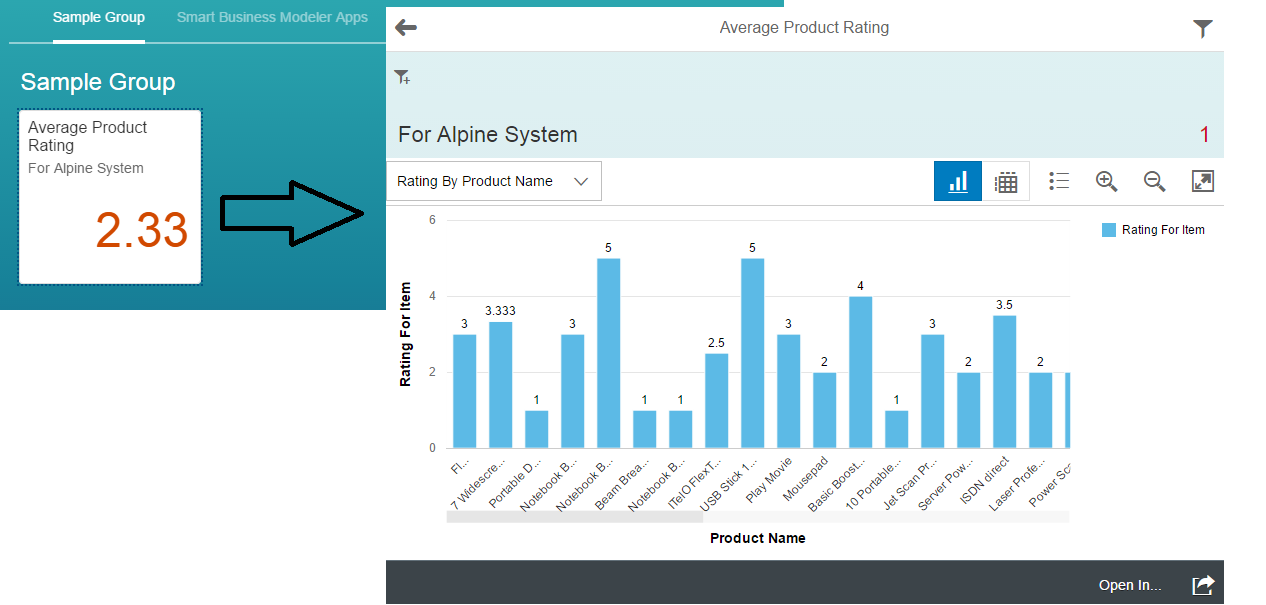Click the ISDN direct bar labeled 3.5

(1005, 382)
